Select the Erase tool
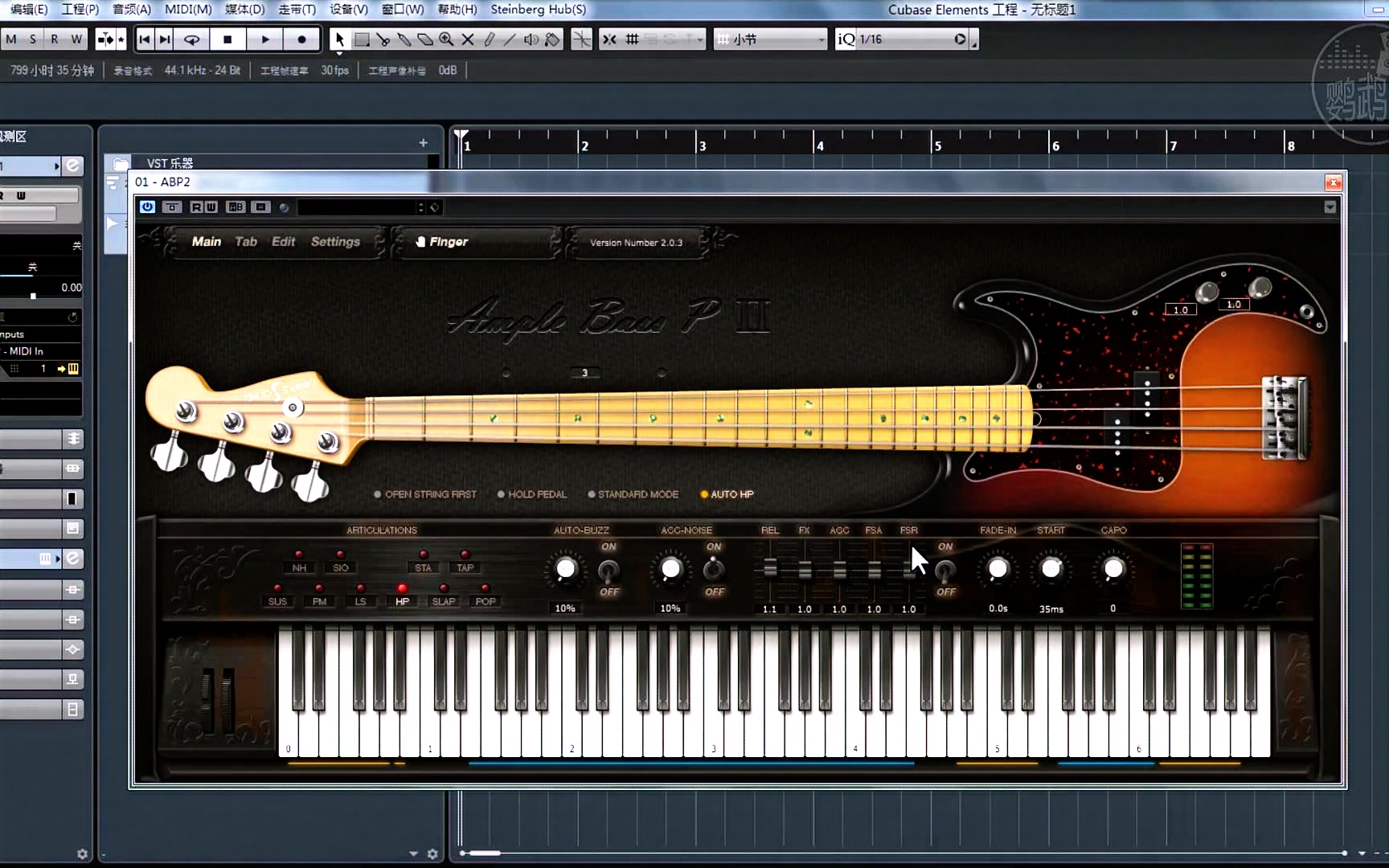 point(424,39)
